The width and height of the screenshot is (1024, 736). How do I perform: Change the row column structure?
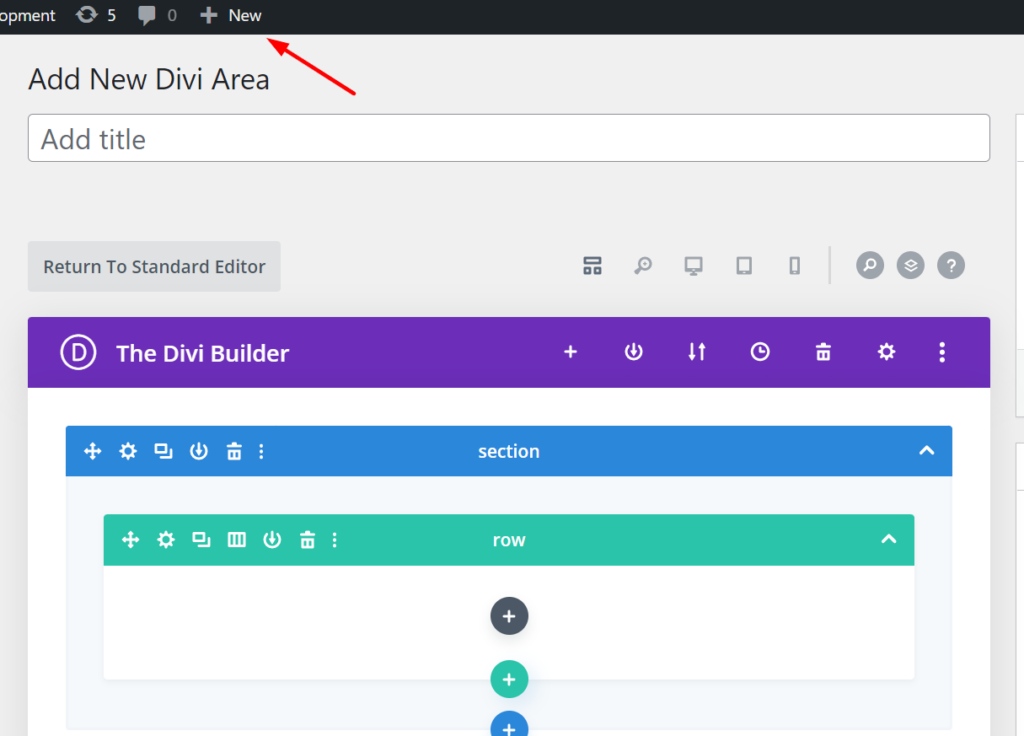(x=236, y=540)
